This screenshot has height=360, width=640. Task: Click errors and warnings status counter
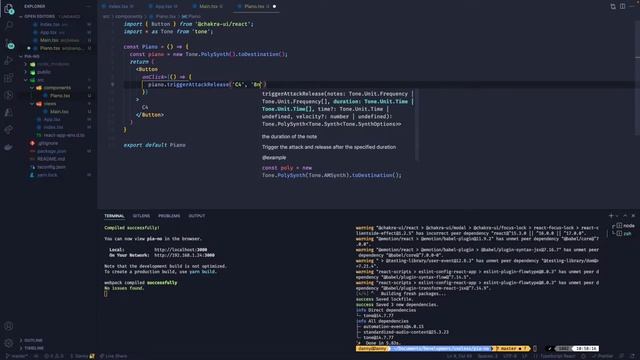54,356
